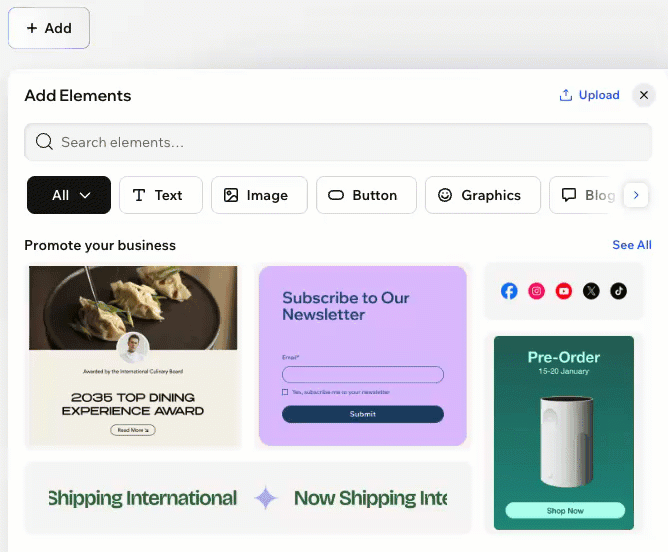
Task: Click the X (Twitter) icon in social bar
Action: tap(591, 291)
